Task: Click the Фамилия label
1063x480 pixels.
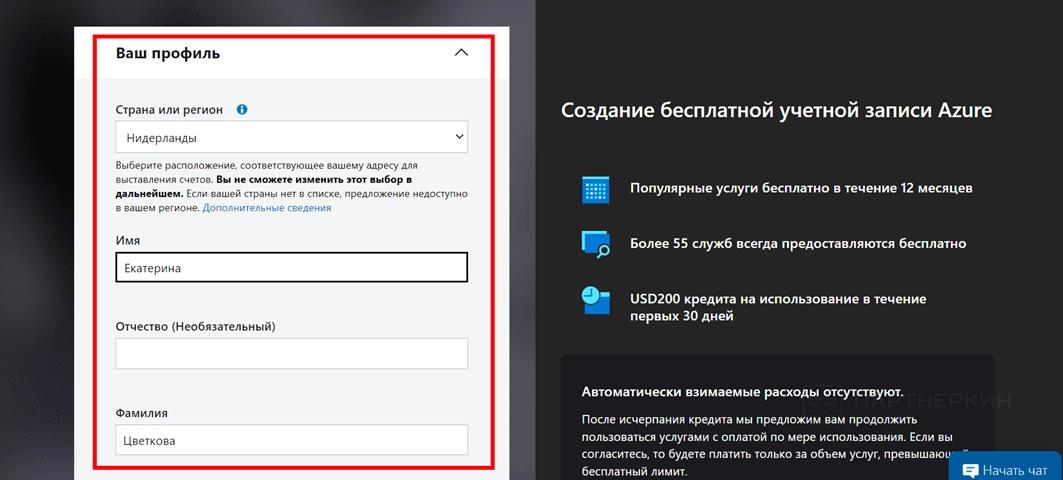Action: (x=142, y=413)
